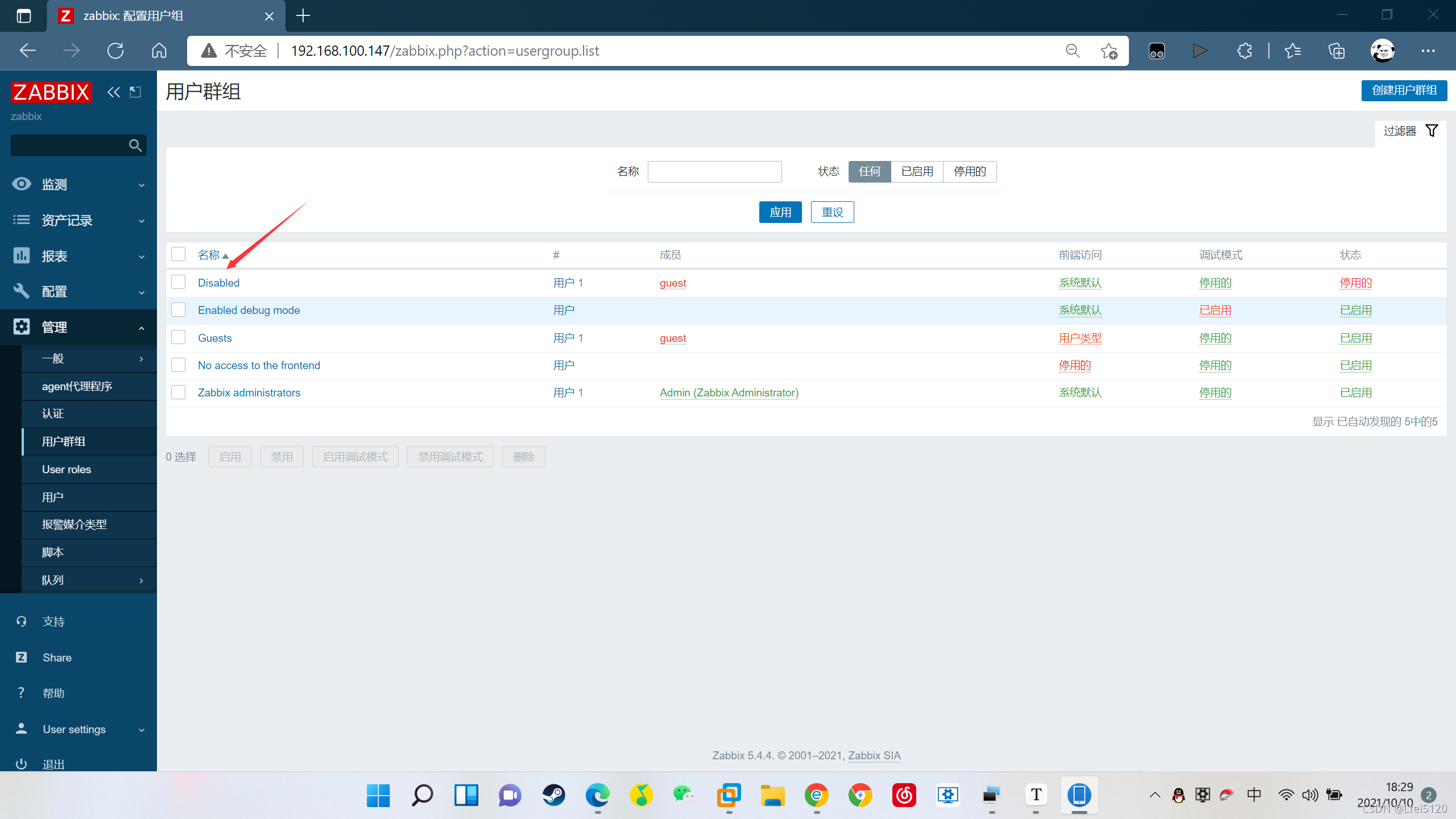Toggle debug mode 已启用 for Enabled debug mode

tap(1215, 310)
